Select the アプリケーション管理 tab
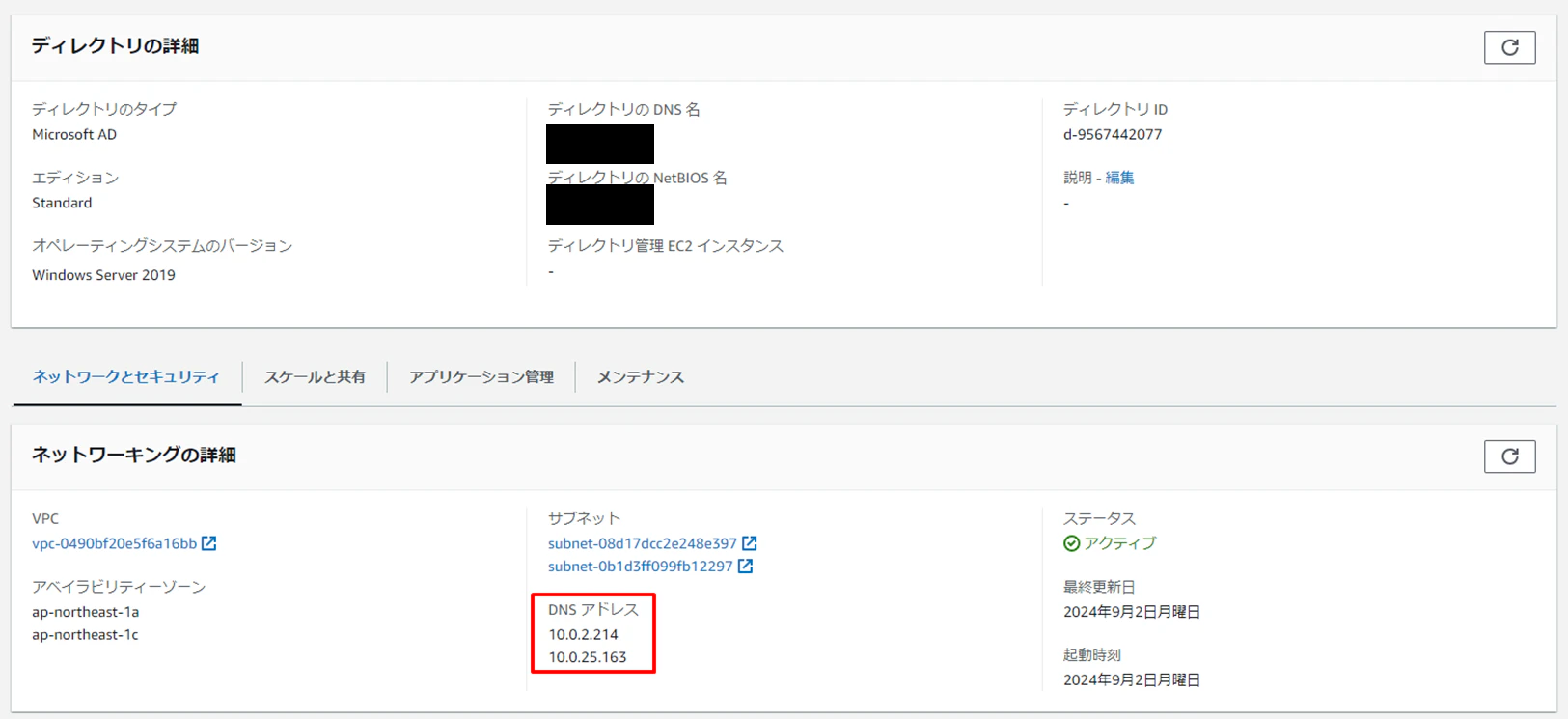 [x=481, y=376]
